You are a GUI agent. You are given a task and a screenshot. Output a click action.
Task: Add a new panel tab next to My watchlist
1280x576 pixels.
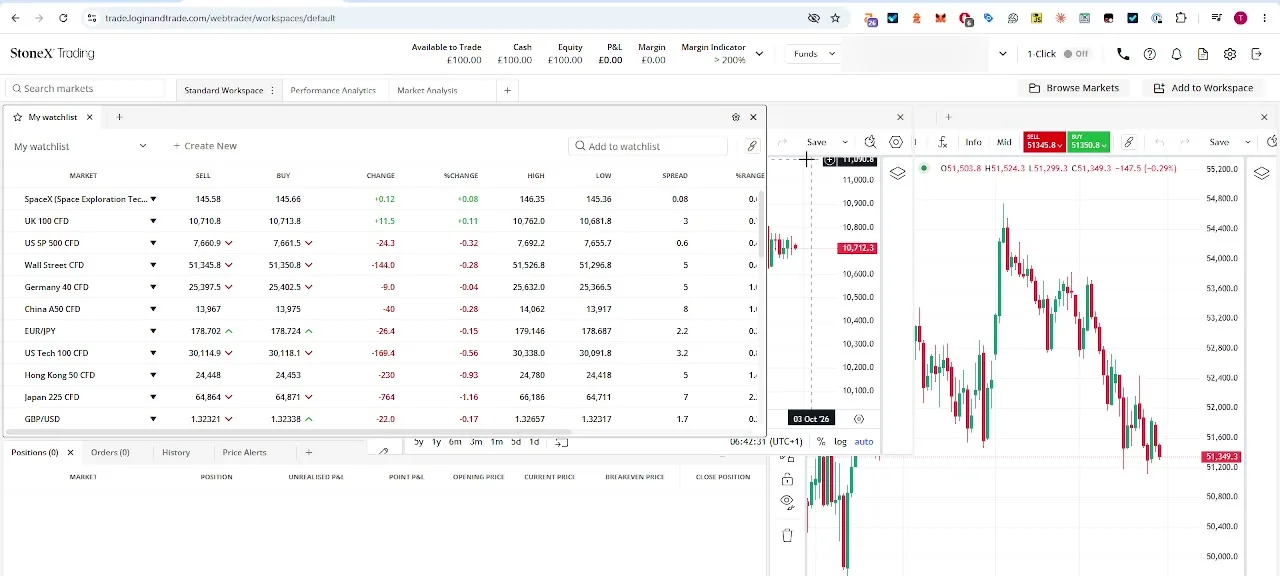119,117
